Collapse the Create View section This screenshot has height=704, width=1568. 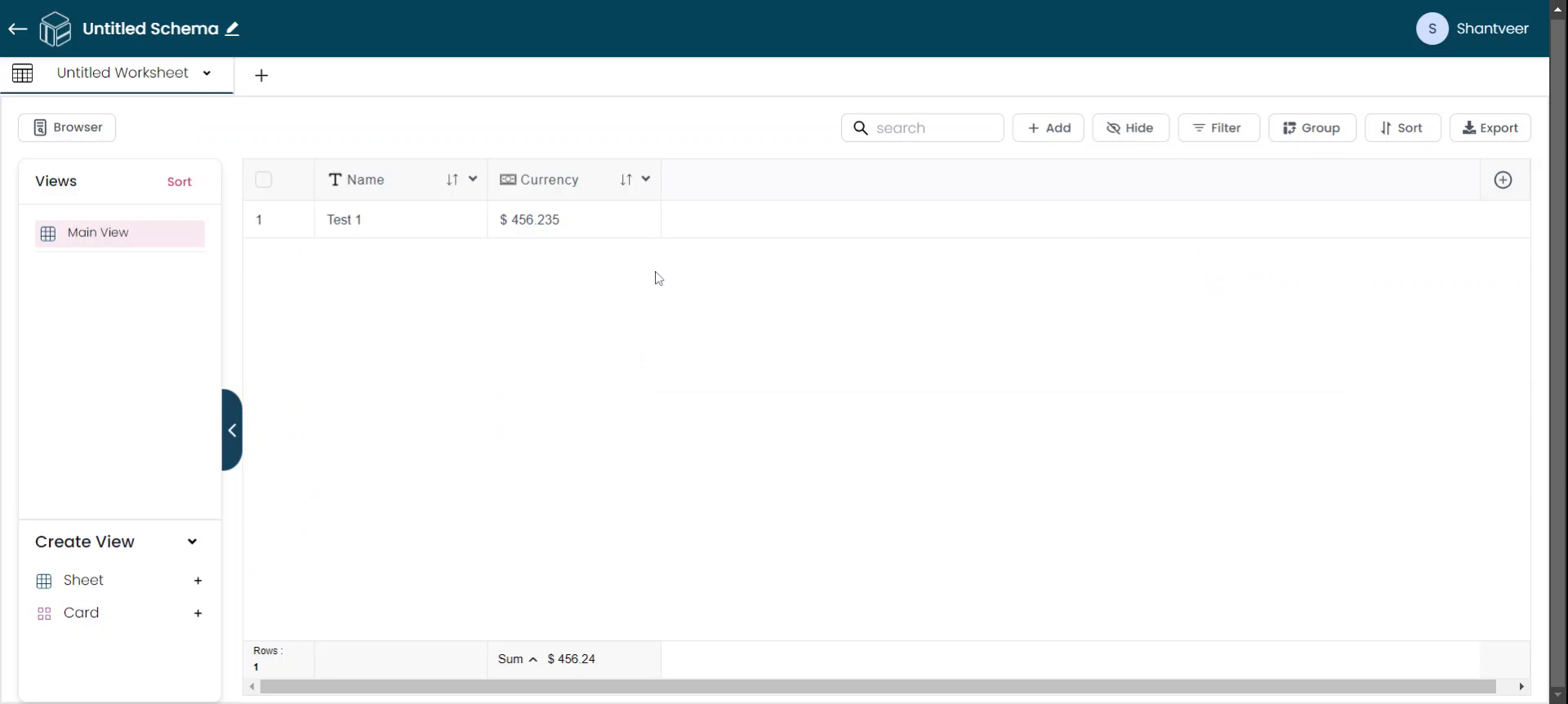(193, 542)
